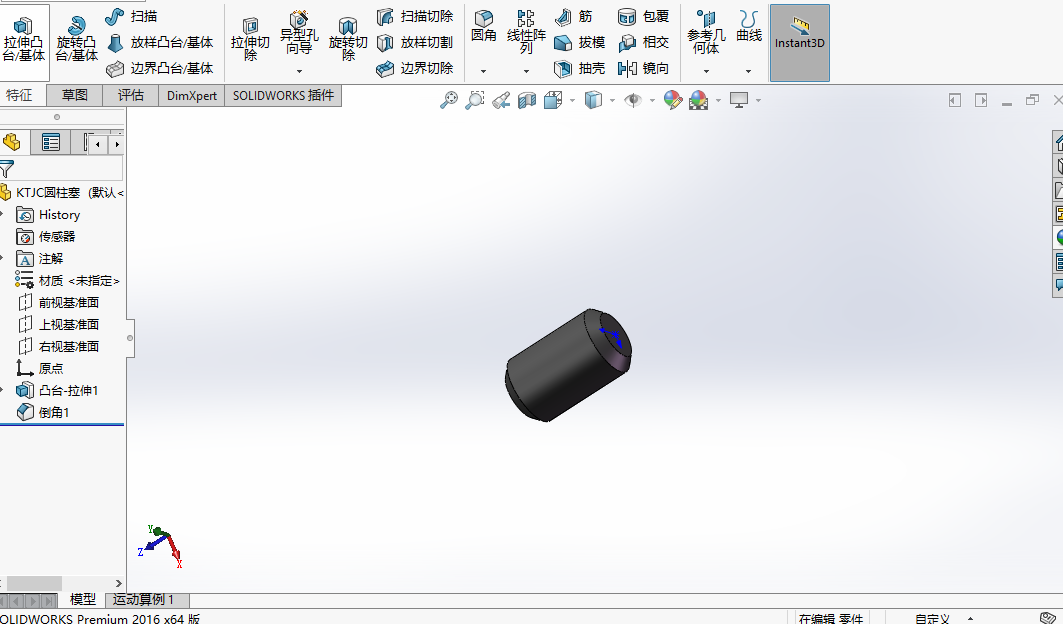Switch to the 运动算例 1 tab

(147, 600)
